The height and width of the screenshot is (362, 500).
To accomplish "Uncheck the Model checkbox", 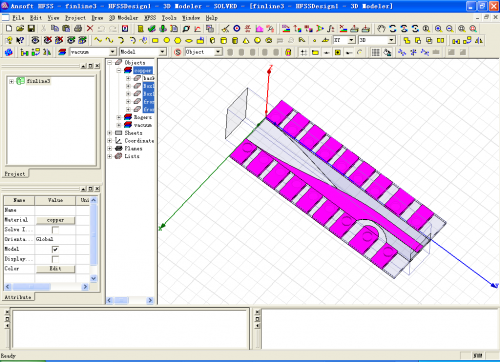I will [x=55, y=249].
